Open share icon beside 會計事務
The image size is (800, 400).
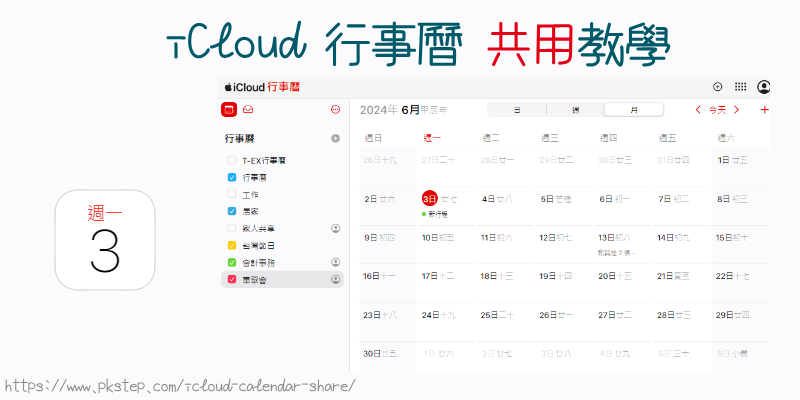[x=335, y=262]
